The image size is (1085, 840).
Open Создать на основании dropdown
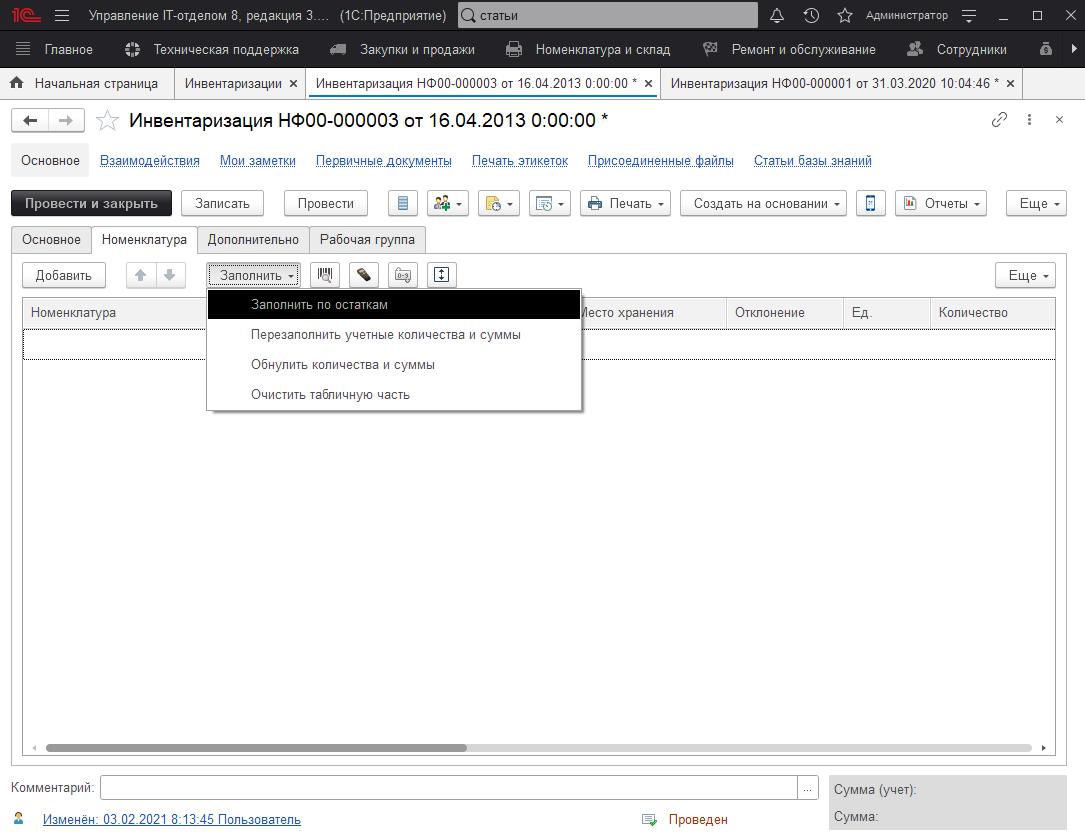point(763,203)
